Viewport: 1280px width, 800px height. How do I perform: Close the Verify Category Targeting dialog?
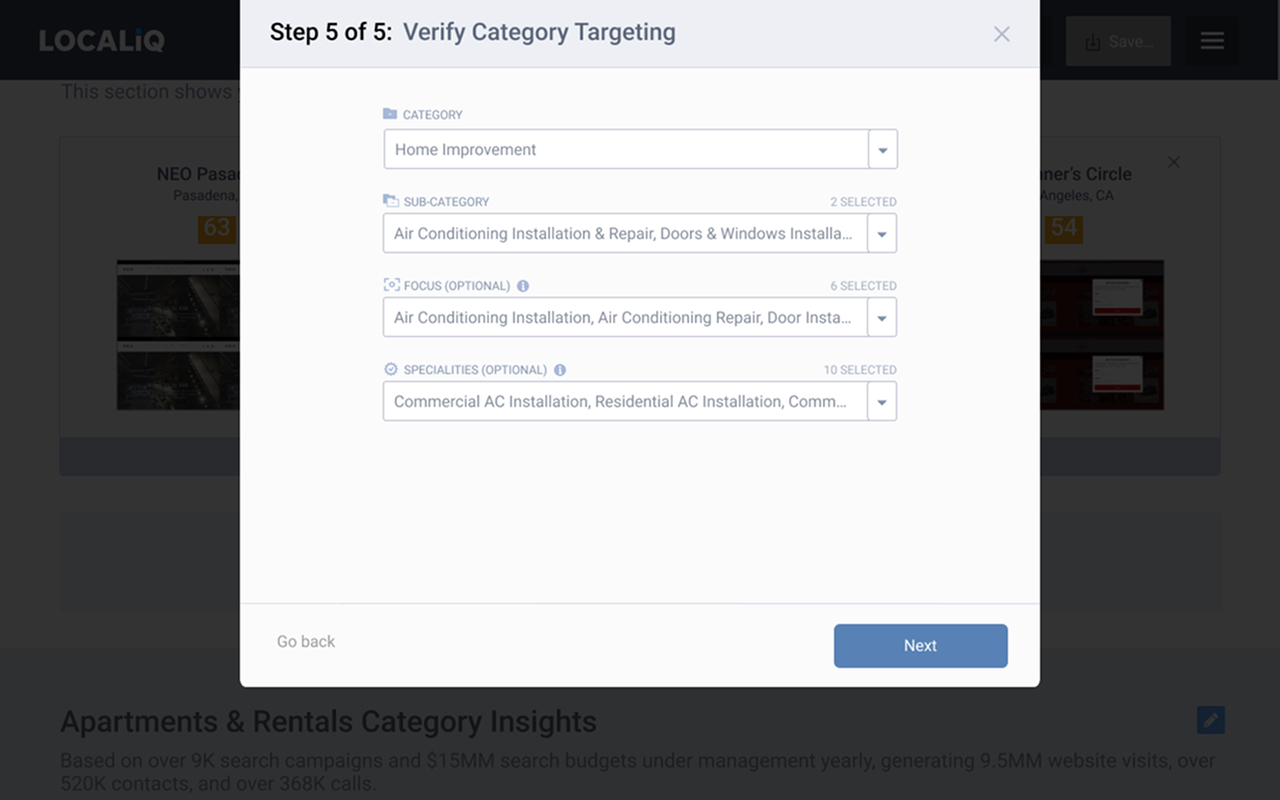1001,34
